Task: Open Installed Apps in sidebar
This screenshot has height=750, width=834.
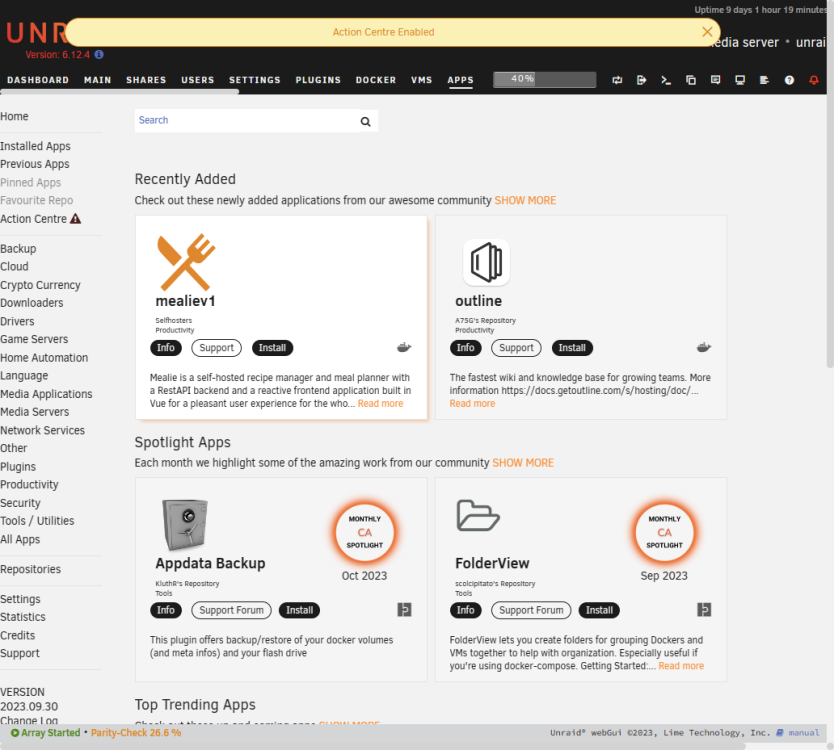Action: (35, 146)
